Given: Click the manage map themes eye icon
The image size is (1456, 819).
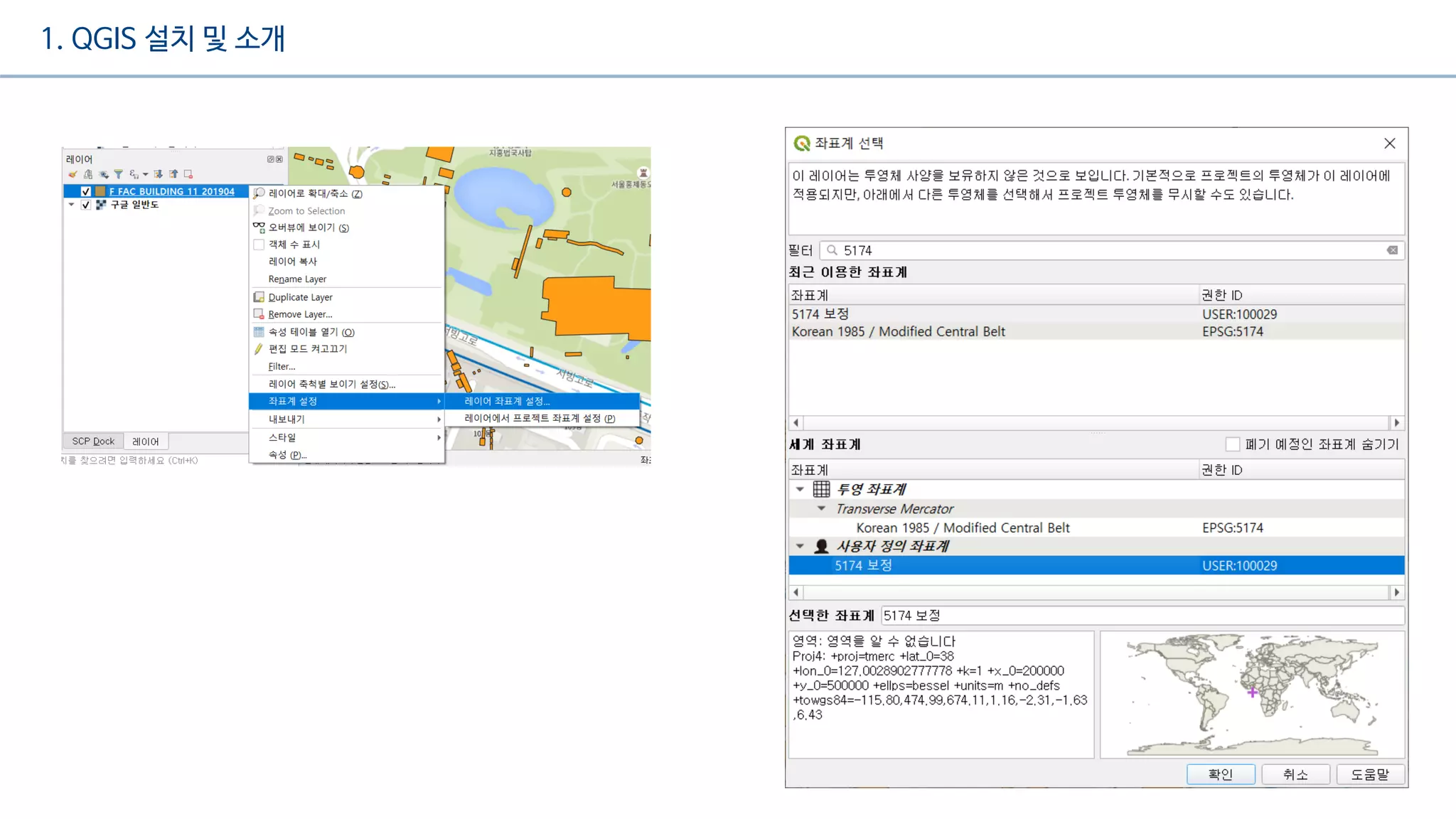Looking at the screenshot, I should [x=104, y=174].
